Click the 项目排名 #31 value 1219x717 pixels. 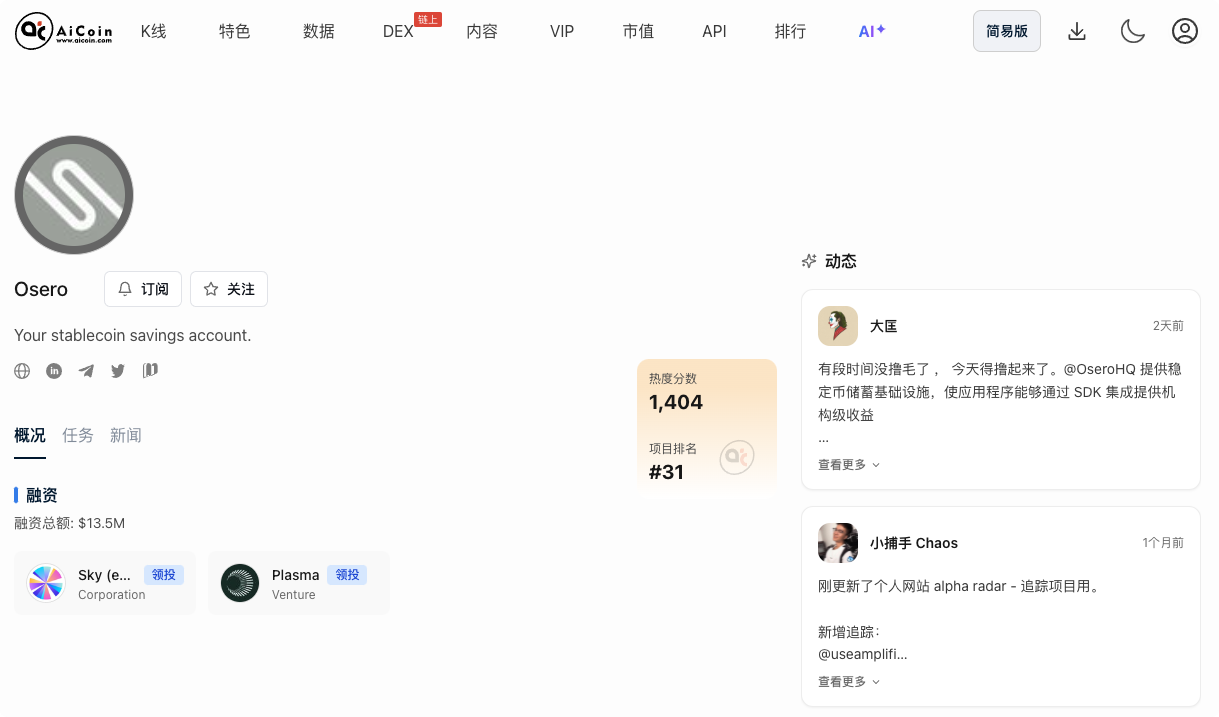click(666, 472)
